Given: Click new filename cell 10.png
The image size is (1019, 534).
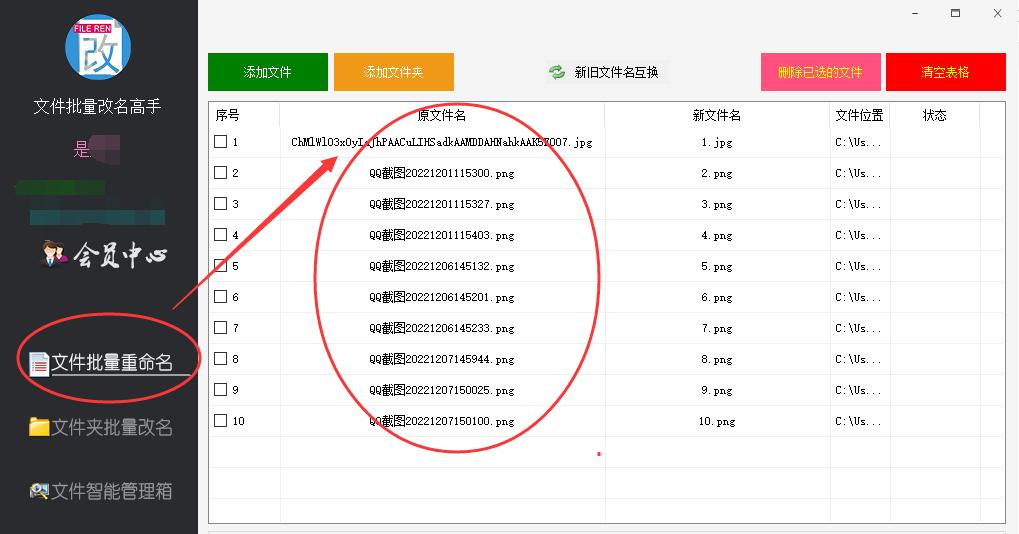Looking at the screenshot, I should click(717, 421).
